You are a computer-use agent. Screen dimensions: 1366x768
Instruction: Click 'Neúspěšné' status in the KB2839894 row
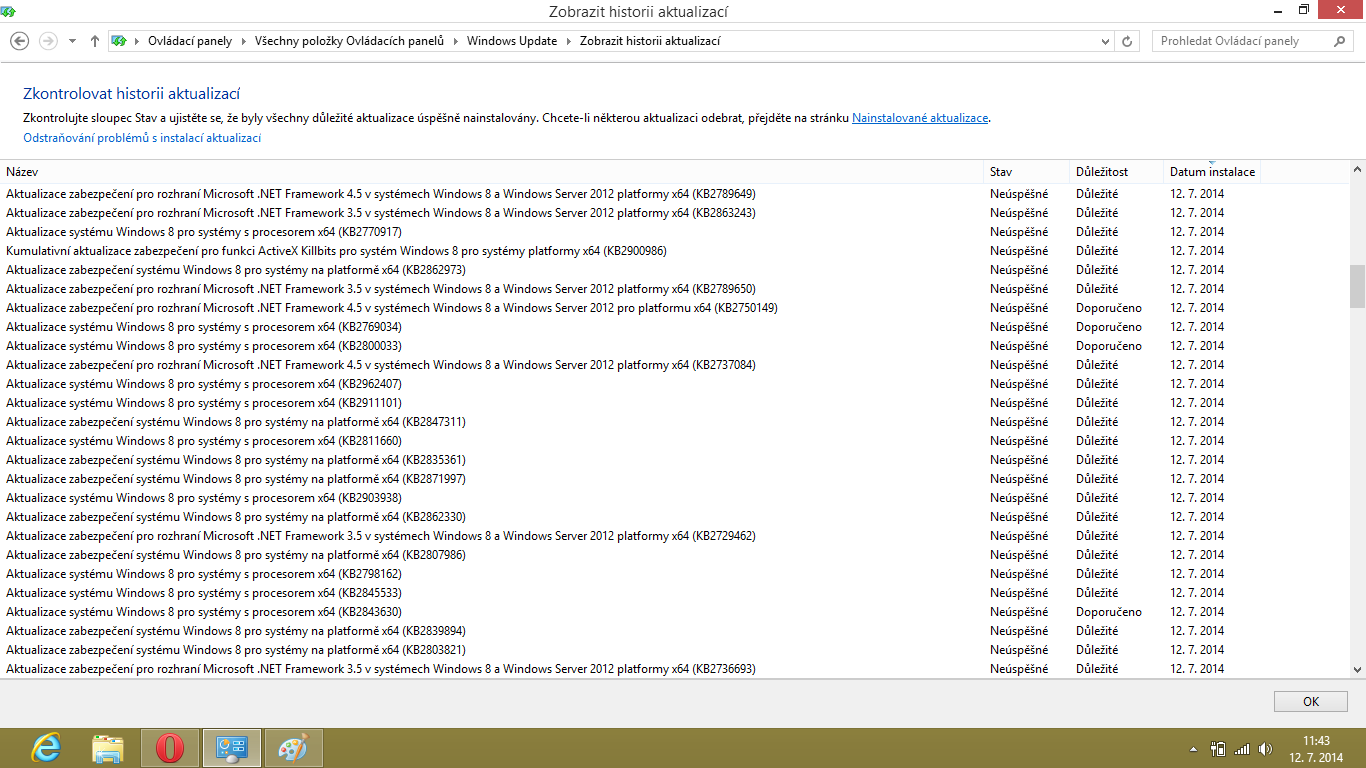pos(1019,631)
